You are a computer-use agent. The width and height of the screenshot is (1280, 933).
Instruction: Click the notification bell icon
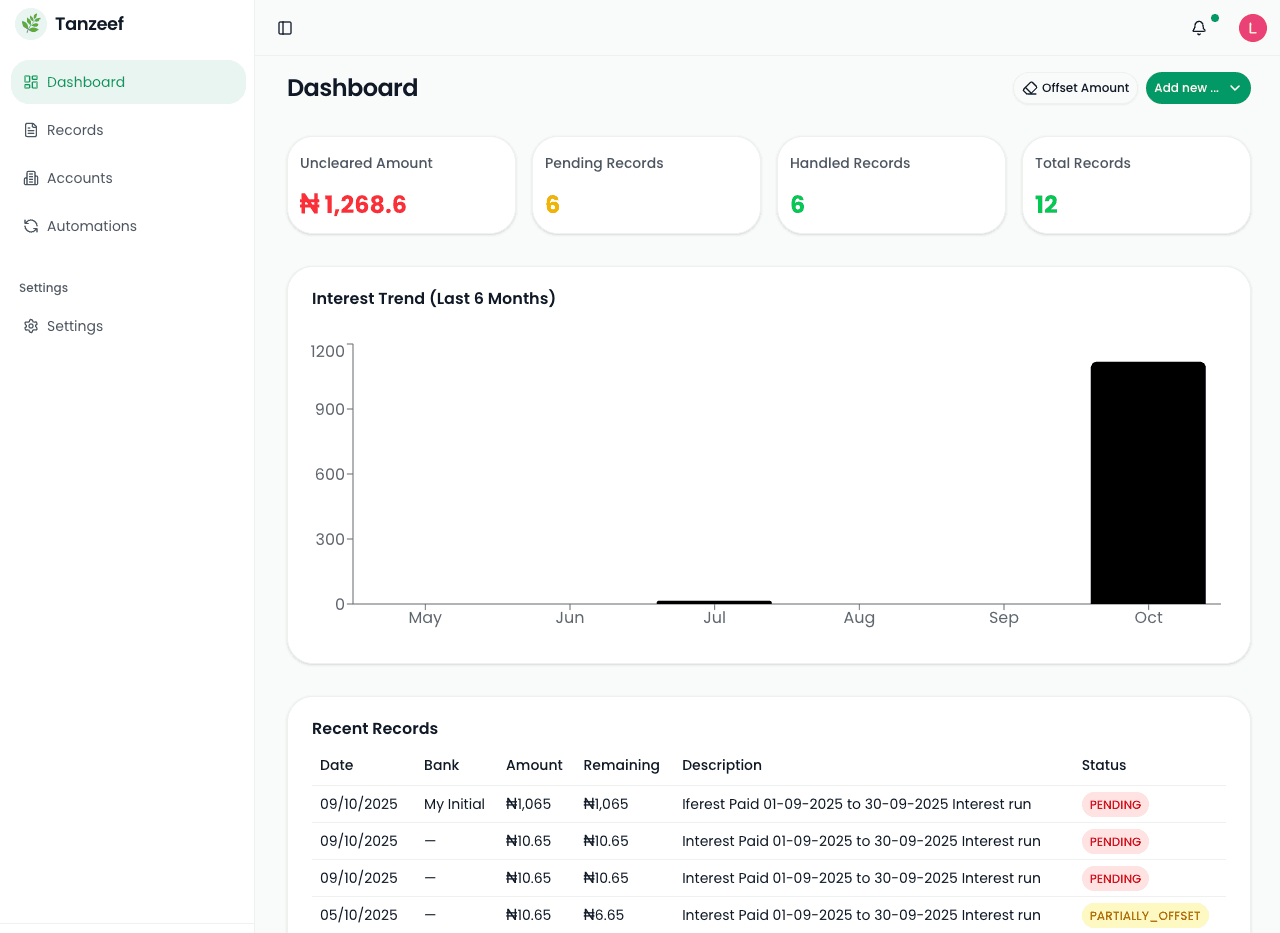pos(1198,28)
